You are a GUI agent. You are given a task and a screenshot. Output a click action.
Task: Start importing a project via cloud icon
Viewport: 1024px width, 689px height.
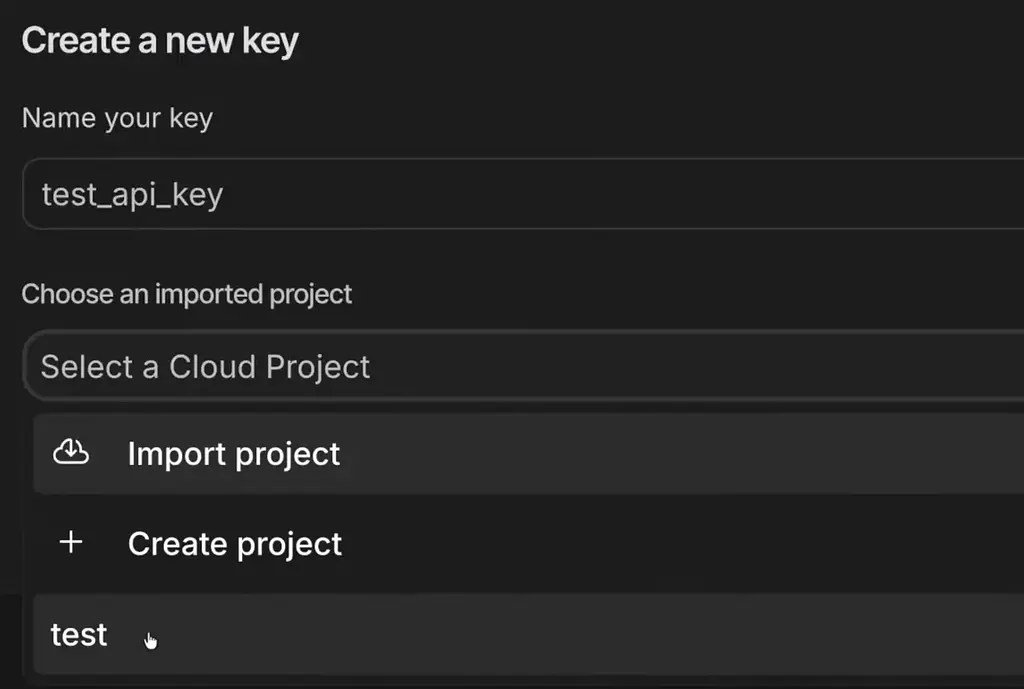tap(71, 453)
